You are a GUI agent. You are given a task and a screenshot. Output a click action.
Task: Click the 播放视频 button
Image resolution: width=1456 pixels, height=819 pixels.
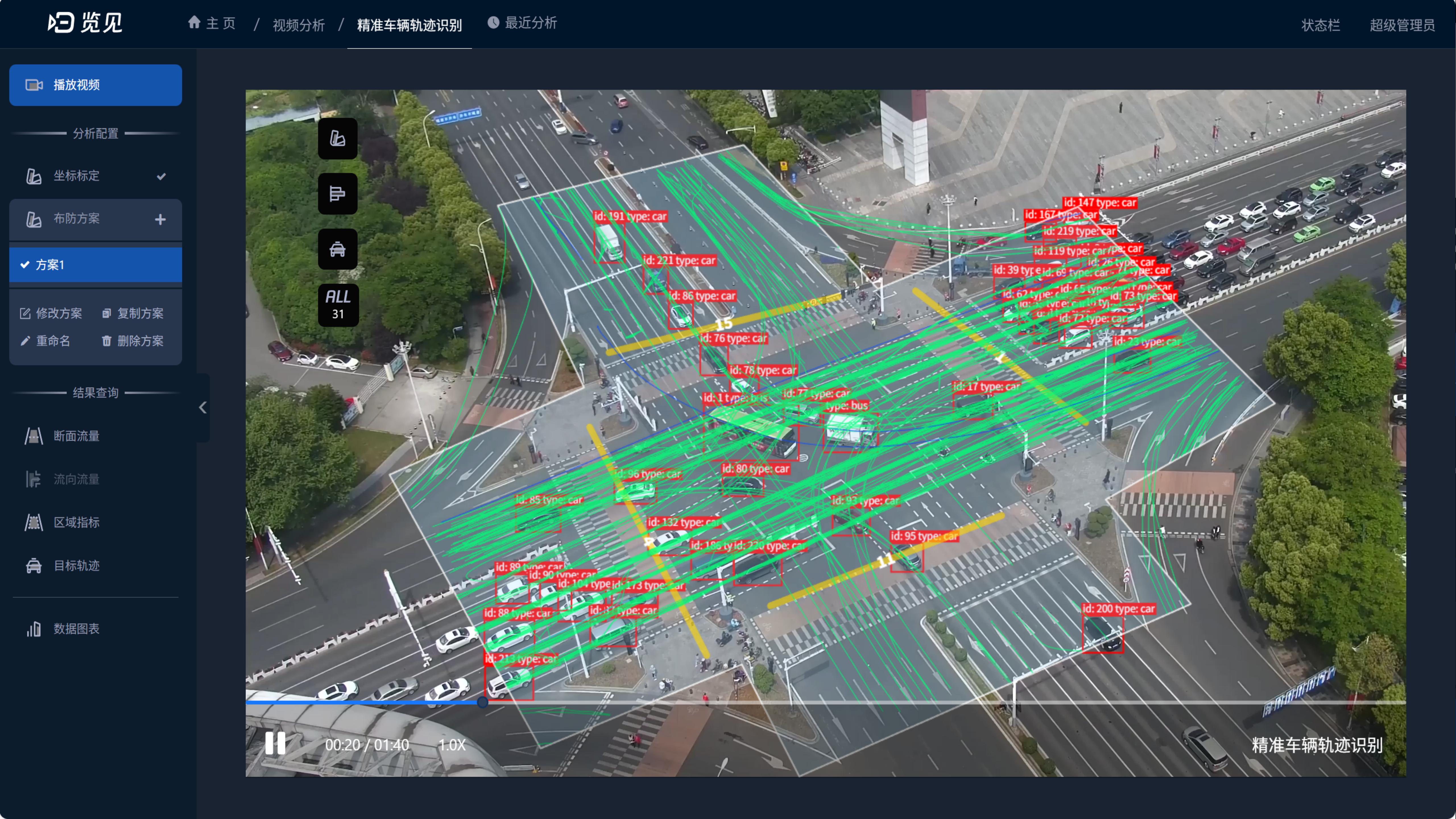click(95, 85)
